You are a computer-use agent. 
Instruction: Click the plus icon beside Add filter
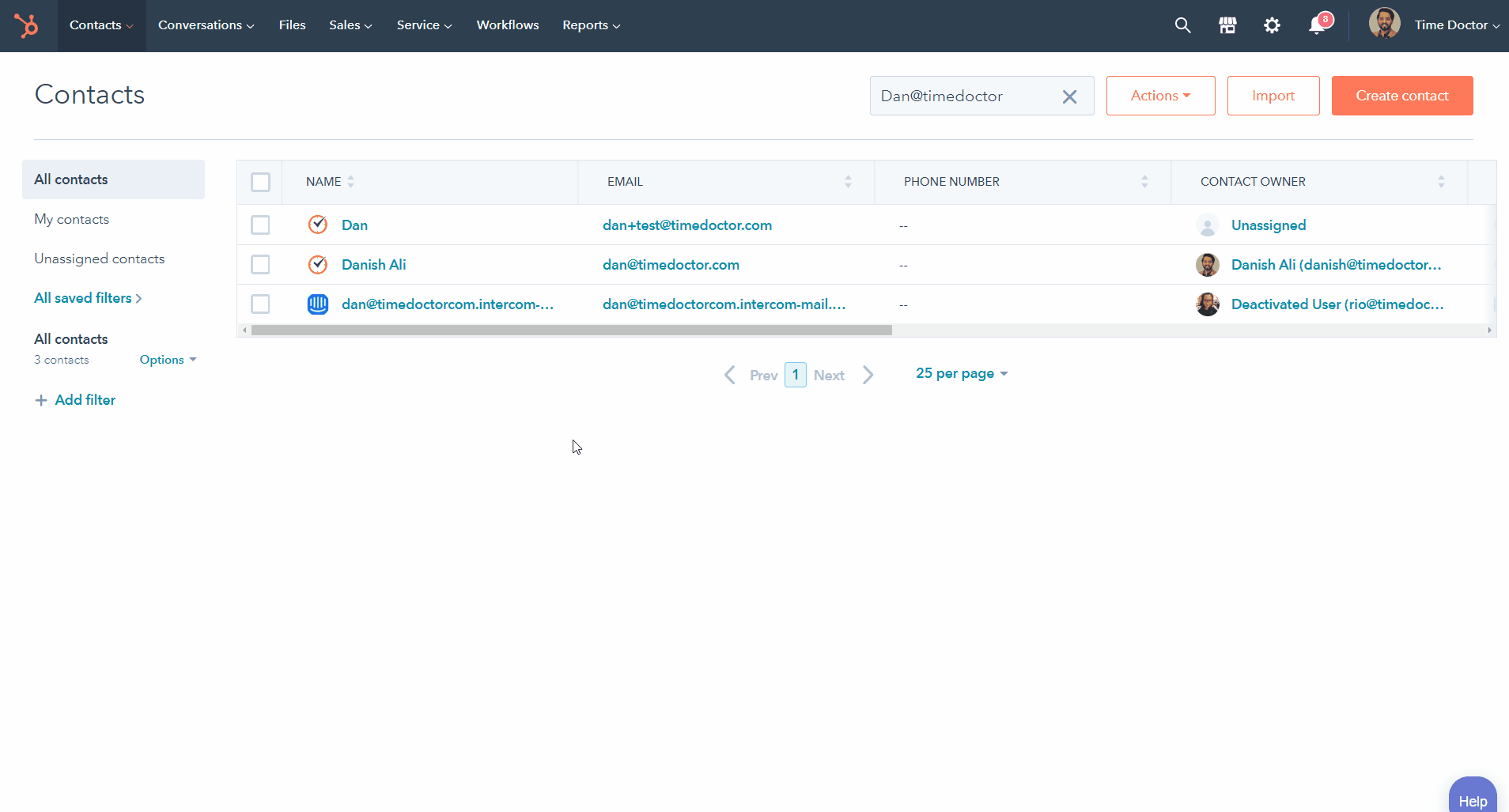point(41,400)
